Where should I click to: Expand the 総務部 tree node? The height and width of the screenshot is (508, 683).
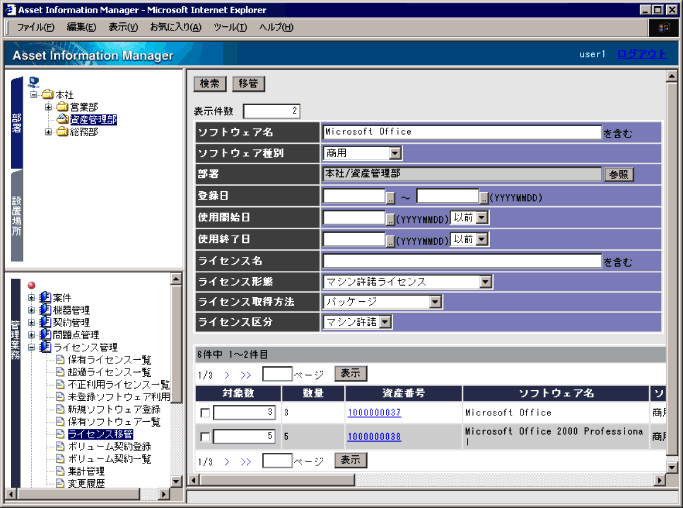[x=48, y=132]
